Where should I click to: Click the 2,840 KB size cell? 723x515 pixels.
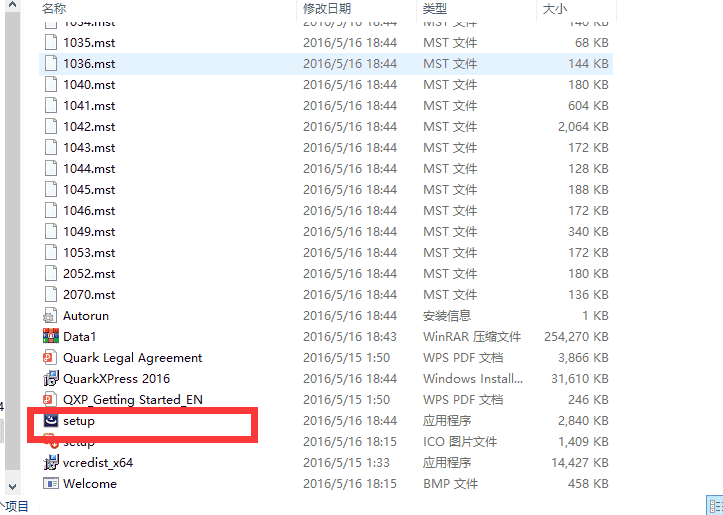click(x=583, y=420)
